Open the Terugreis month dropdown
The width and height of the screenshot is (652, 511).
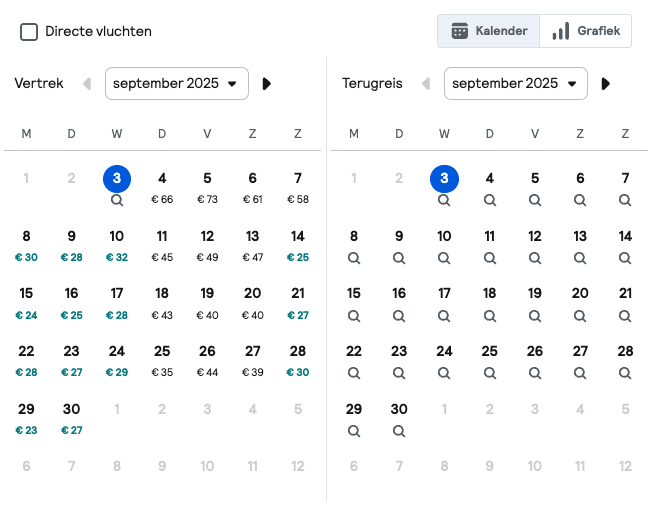(x=515, y=84)
